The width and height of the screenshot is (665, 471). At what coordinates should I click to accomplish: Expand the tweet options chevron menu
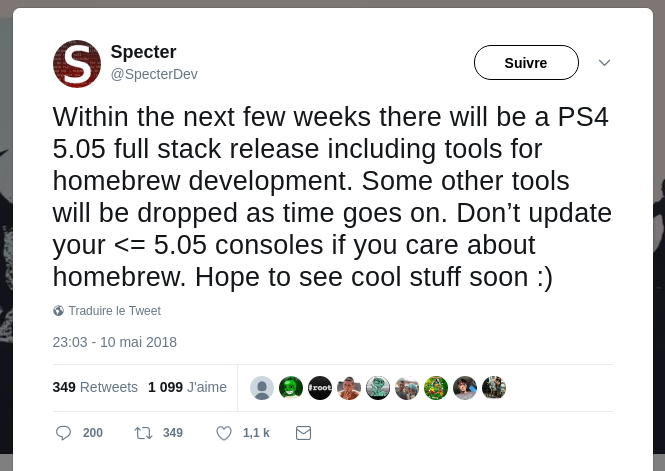(x=604, y=63)
